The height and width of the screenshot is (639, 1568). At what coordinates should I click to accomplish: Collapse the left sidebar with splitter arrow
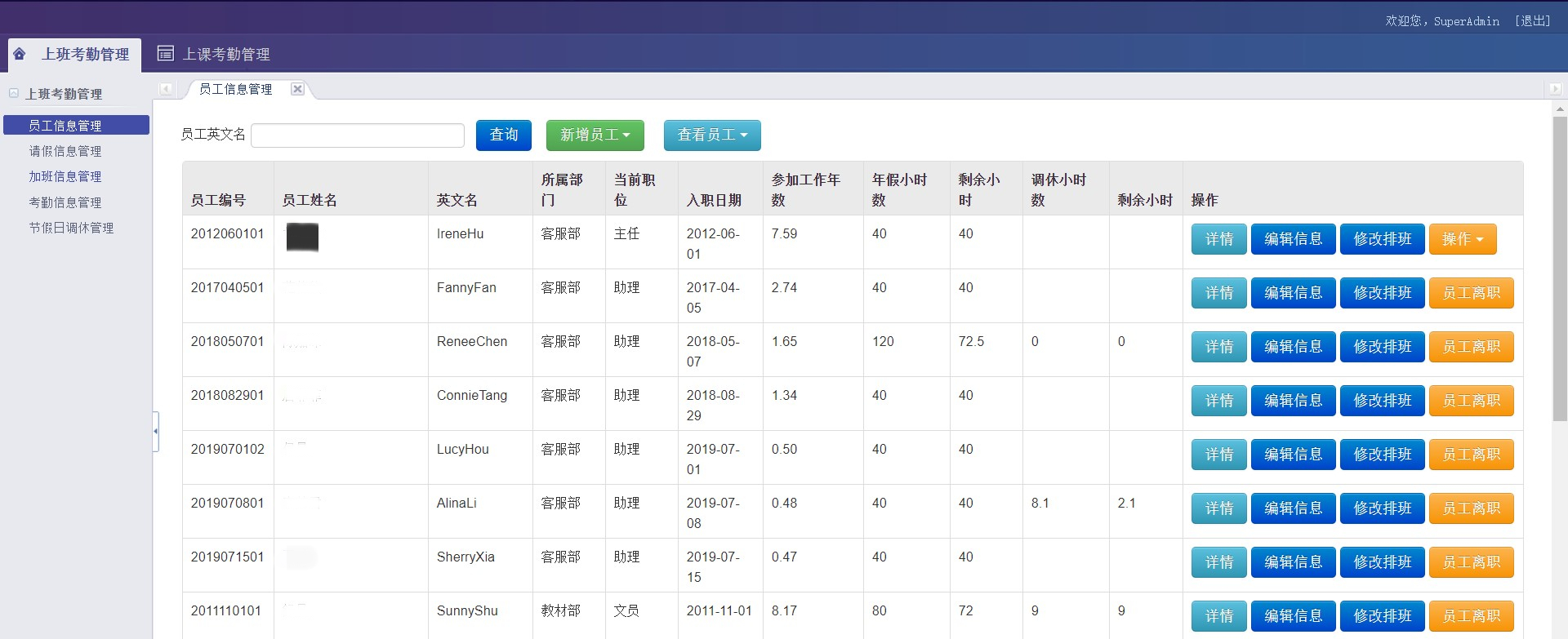click(x=155, y=431)
